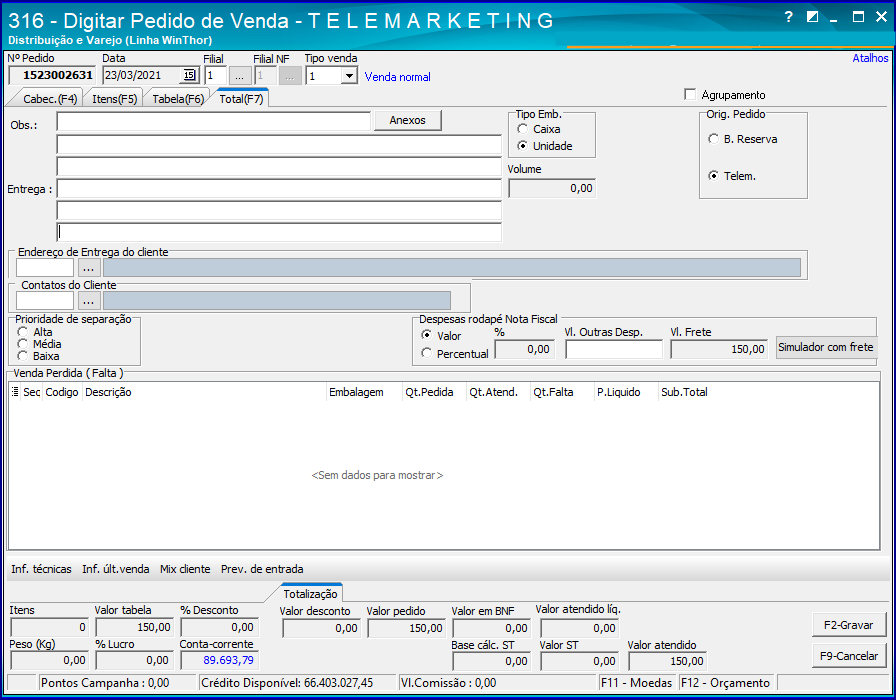896x700 pixels.
Task: Click the Vl. Frete field
Action: (719, 349)
